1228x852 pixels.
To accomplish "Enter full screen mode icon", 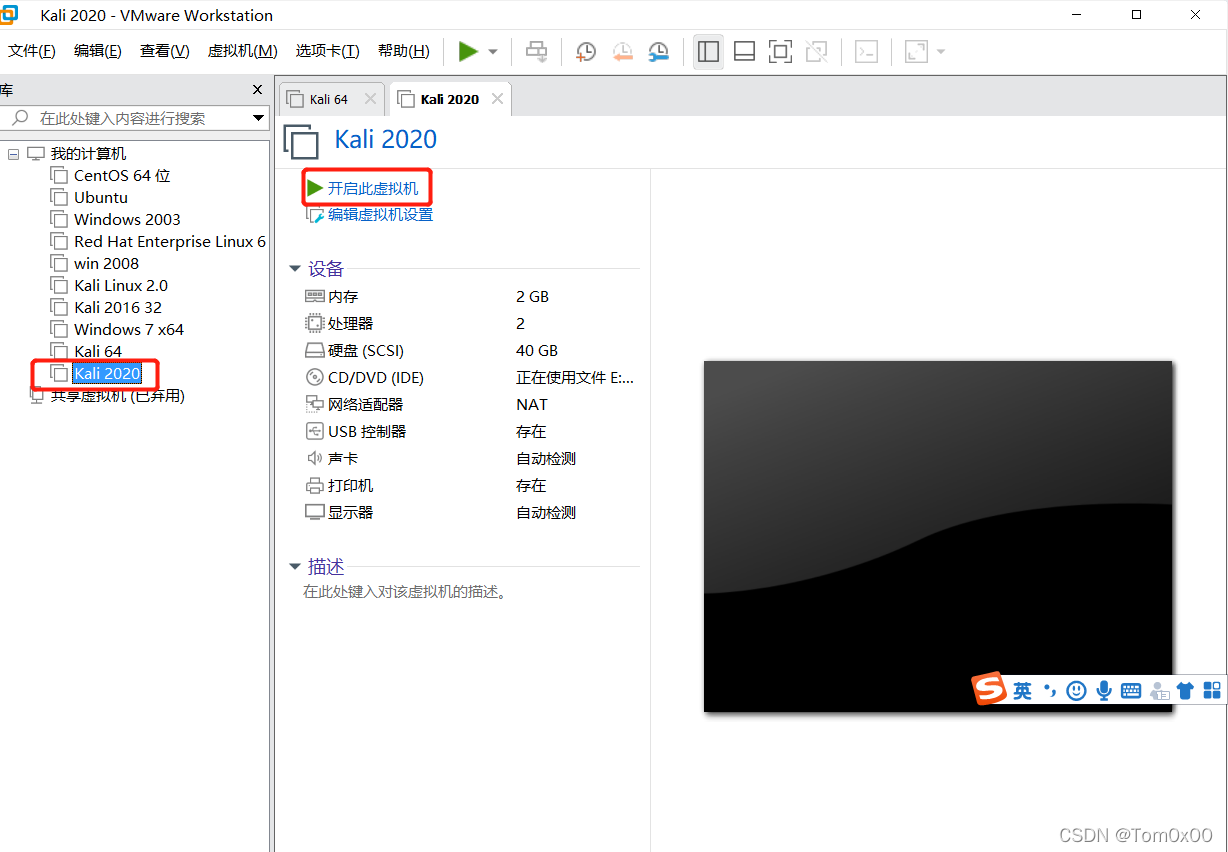I will [x=780, y=51].
